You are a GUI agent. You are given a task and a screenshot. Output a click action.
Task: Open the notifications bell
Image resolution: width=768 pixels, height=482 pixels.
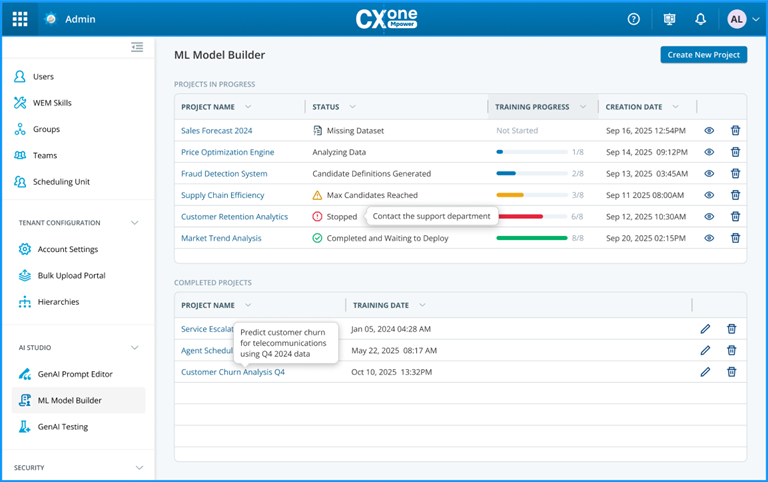pos(700,19)
